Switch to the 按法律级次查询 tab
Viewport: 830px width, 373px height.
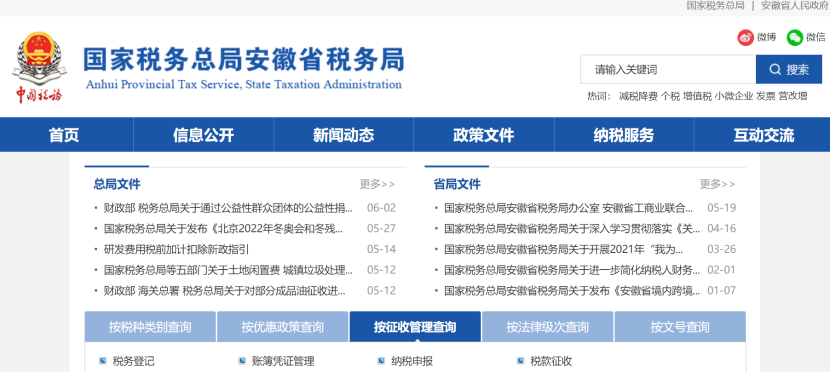[547, 326]
